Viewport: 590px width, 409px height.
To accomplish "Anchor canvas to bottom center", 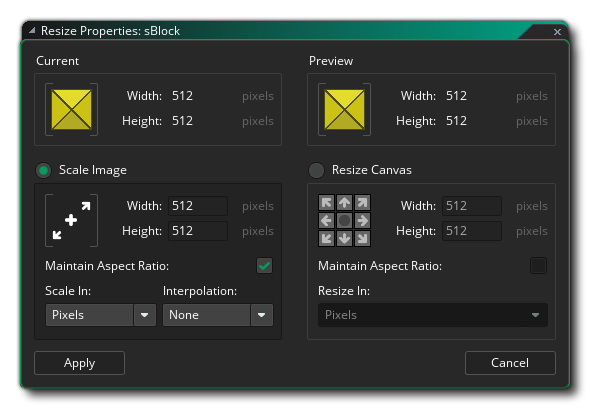I will 344,238.
